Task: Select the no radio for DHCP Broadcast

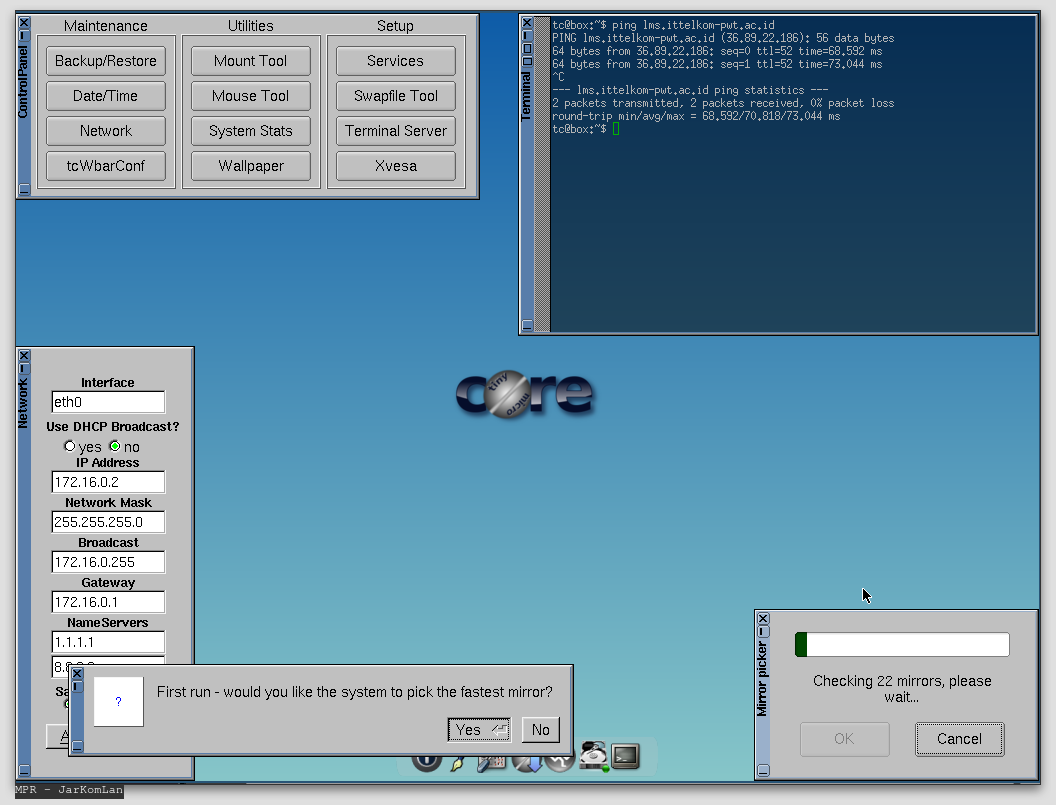Action: pos(115,446)
